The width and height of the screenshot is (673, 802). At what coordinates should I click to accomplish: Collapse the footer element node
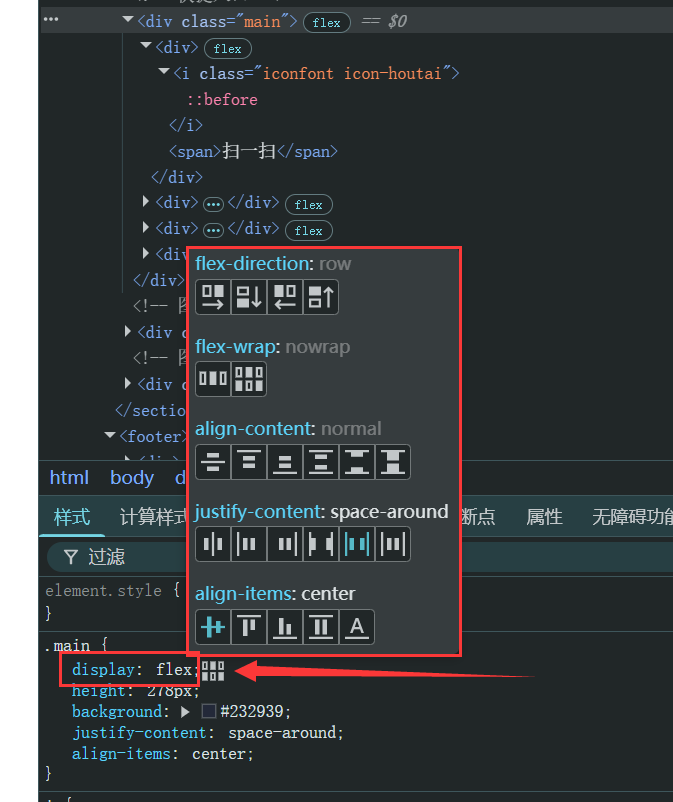pos(110,436)
